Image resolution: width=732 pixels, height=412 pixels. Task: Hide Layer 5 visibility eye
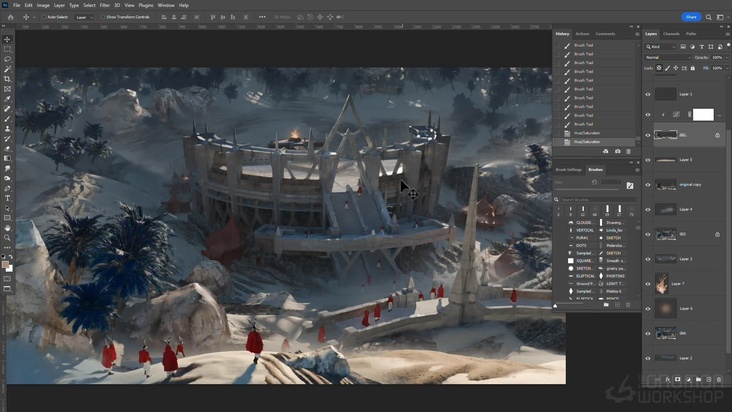pyautogui.click(x=648, y=160)
